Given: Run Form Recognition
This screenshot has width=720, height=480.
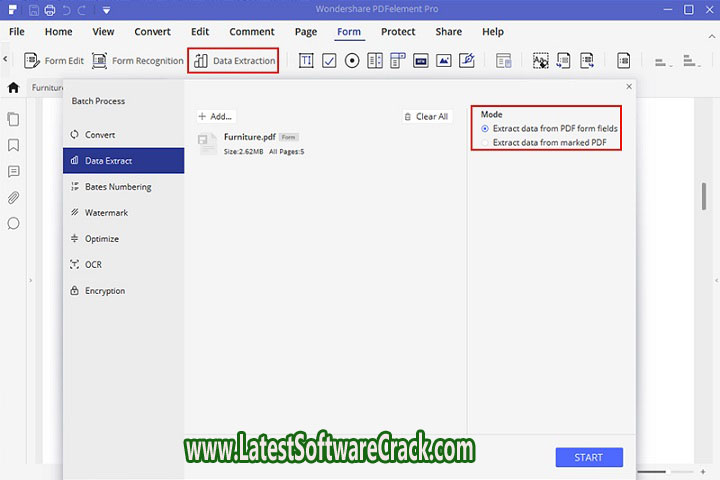Looking at the screenshot, I should click(x=137, y=61).
